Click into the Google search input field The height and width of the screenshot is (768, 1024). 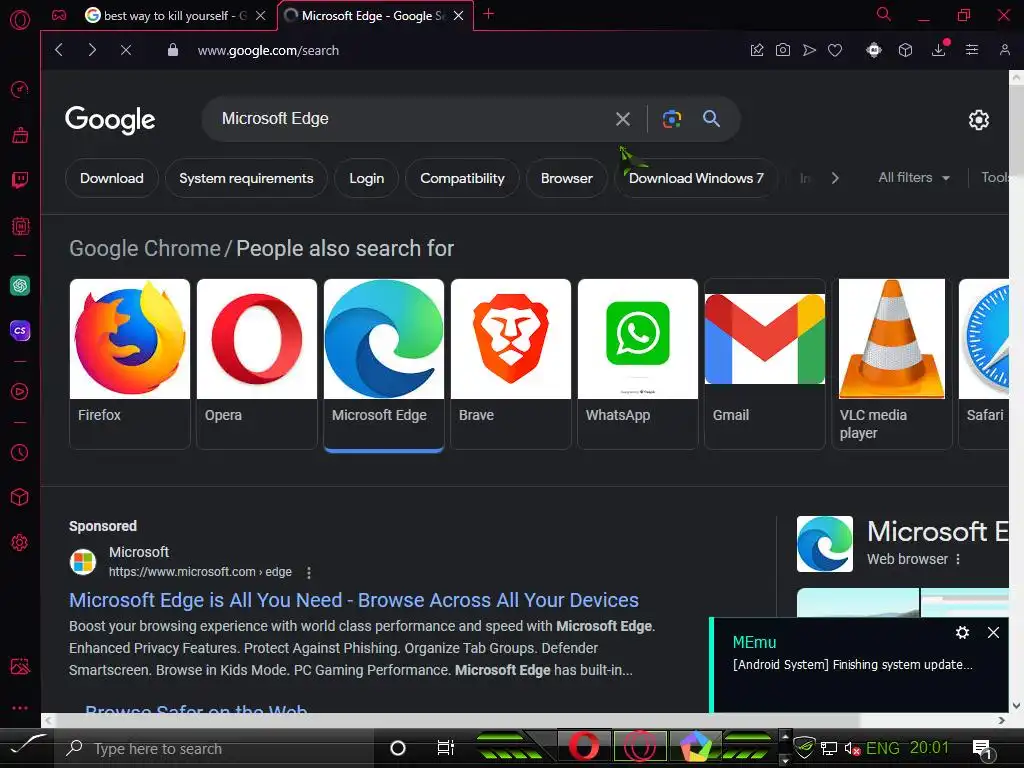pyautogui.click(x=411, y=119)
